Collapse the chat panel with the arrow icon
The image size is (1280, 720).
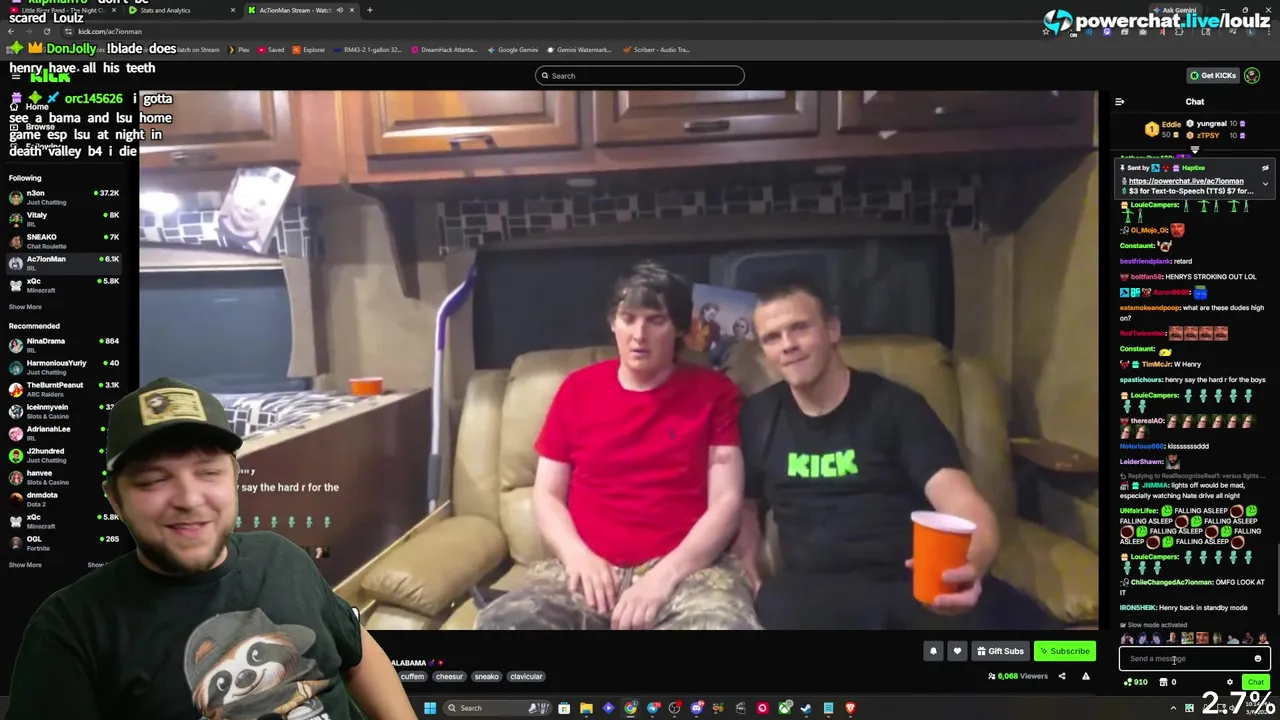point(1119,101)
